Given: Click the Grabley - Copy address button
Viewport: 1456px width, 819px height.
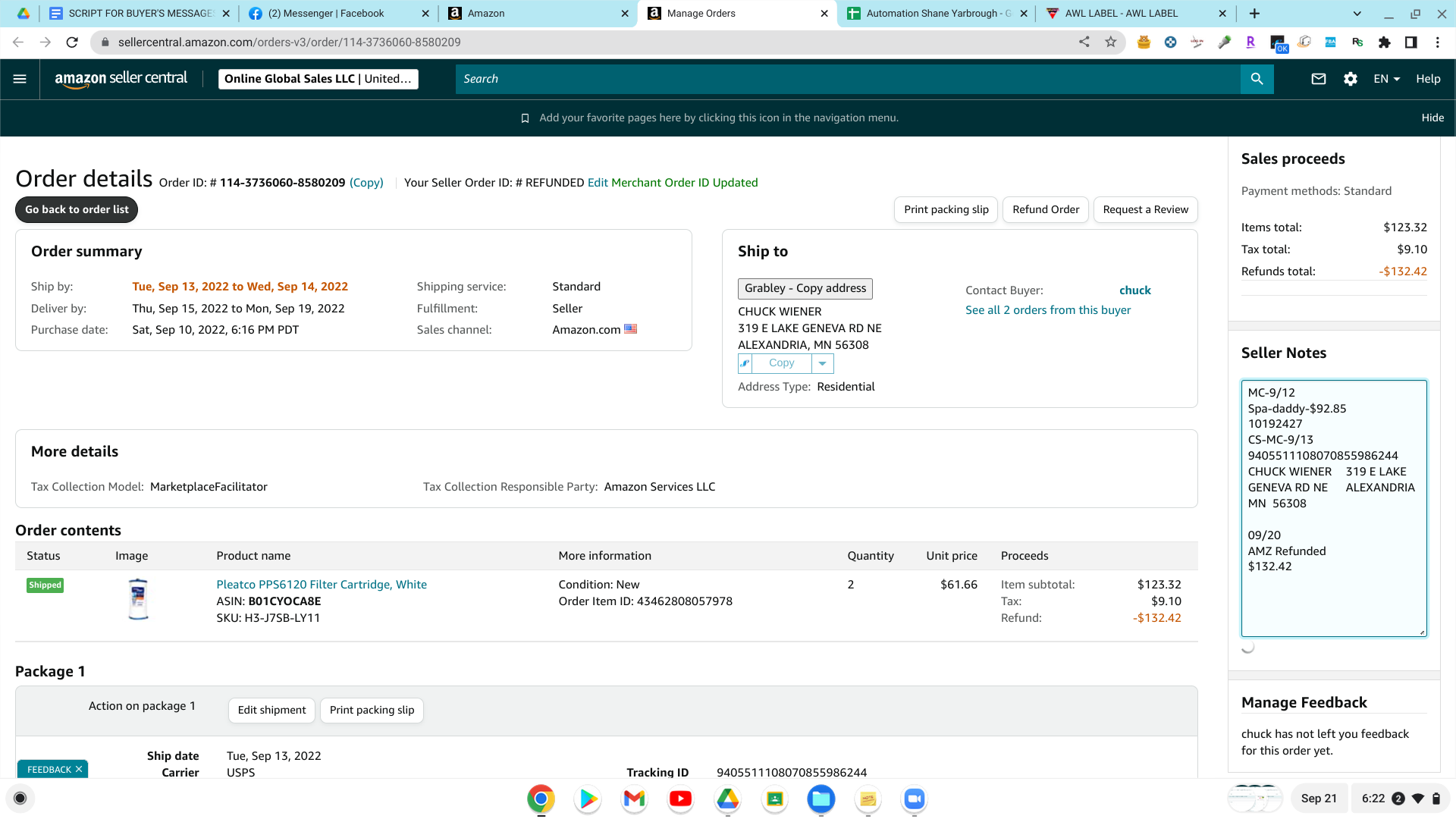Looking at the screenshot, I should [805, 289].
